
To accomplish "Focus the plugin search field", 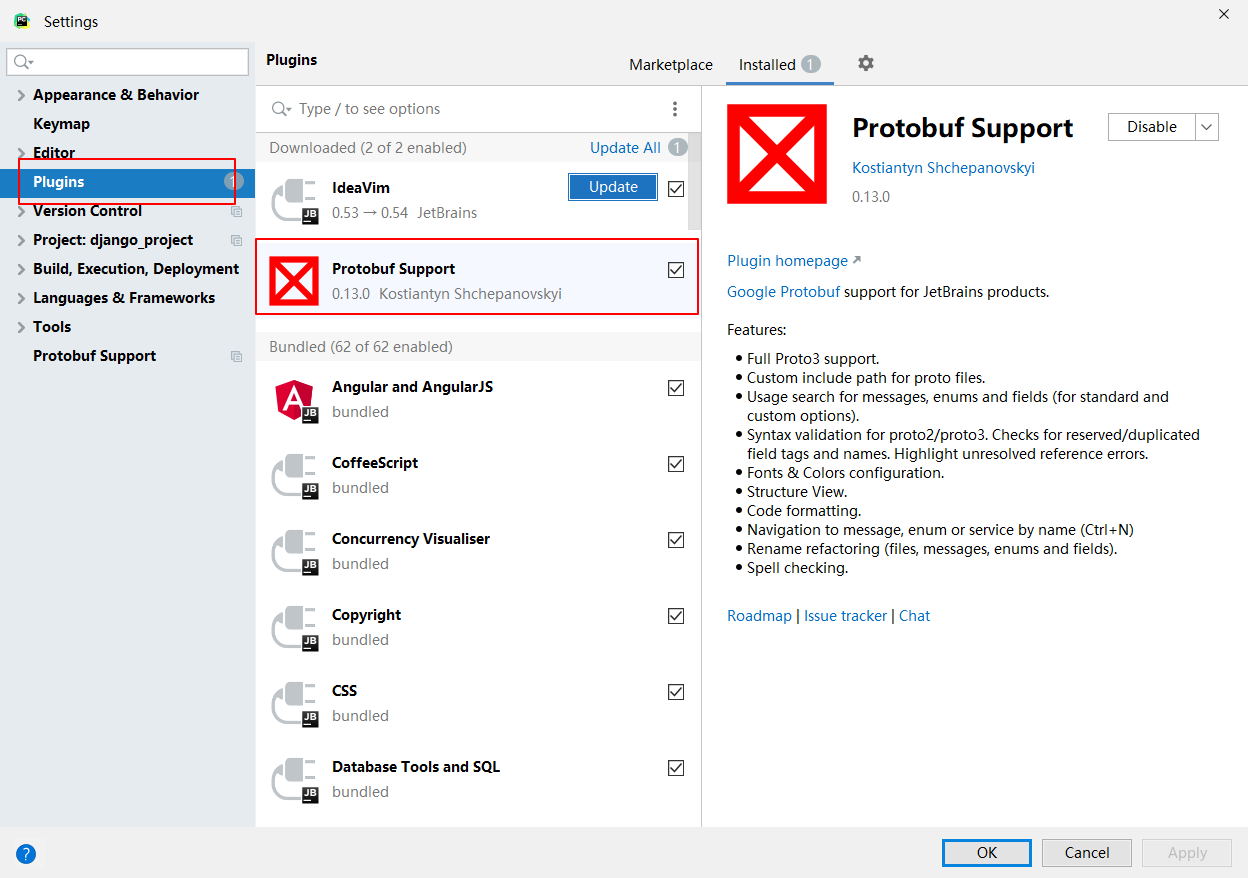I will pos(480,109).
